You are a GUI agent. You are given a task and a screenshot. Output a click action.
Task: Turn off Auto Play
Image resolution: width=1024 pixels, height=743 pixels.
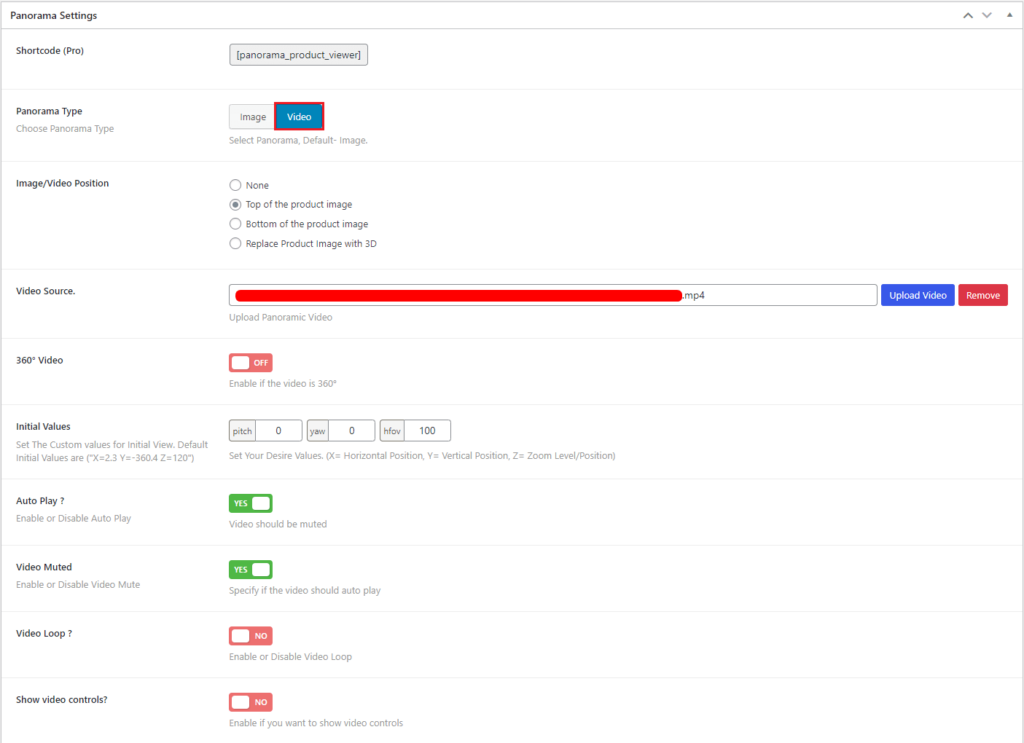[250, 503]
